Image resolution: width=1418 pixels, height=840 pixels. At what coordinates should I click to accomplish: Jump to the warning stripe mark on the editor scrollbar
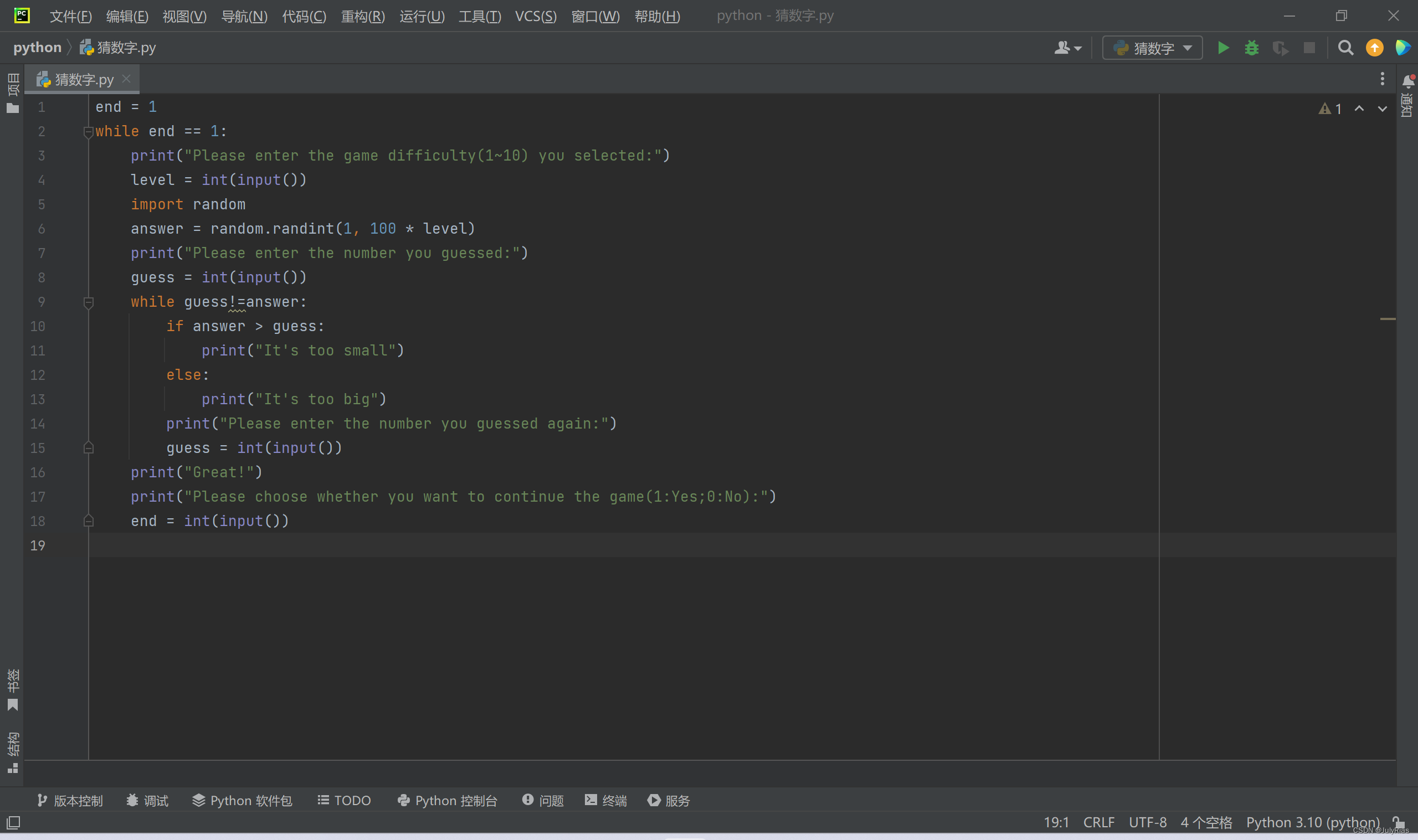(1388, 319)
